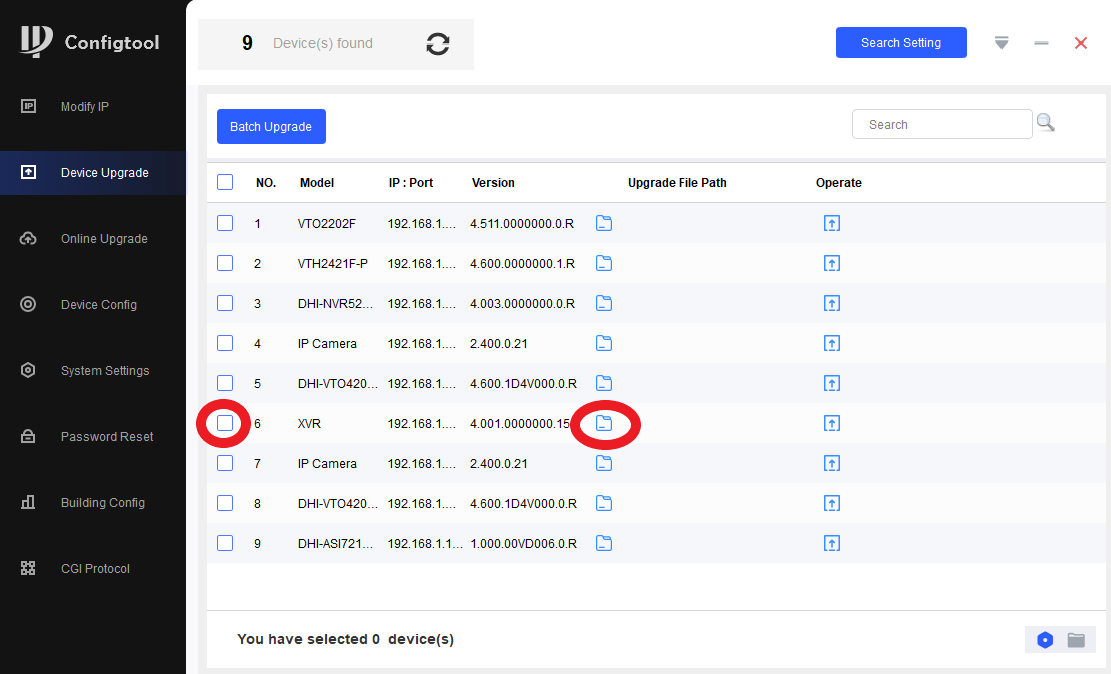The height and width of the screenshot is (674, 1111).
Task: Click the blue hexagon icon at bottom right
Action: 1044,640
